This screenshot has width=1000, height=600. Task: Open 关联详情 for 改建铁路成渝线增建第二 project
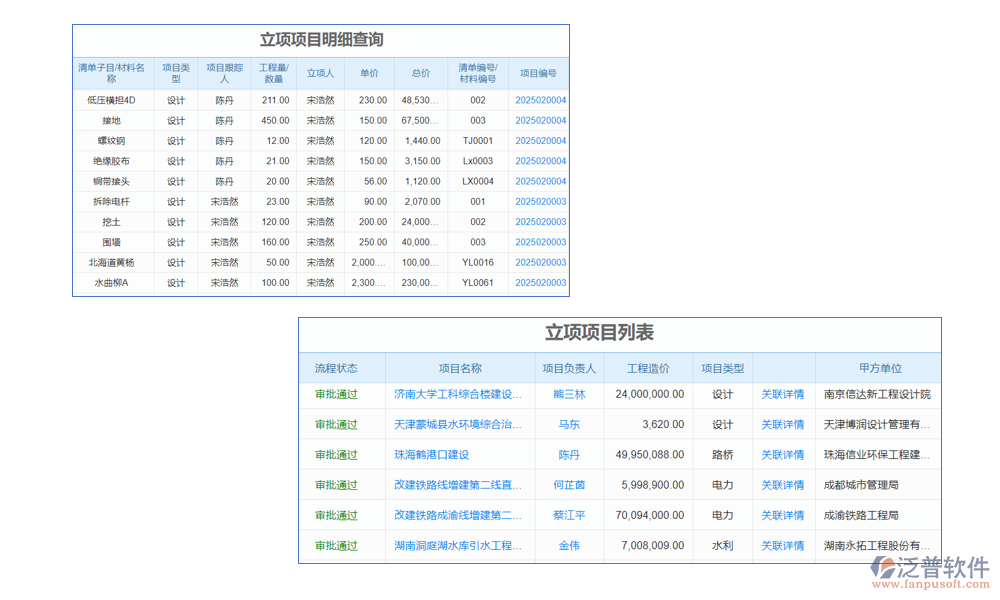coord(782,515)
